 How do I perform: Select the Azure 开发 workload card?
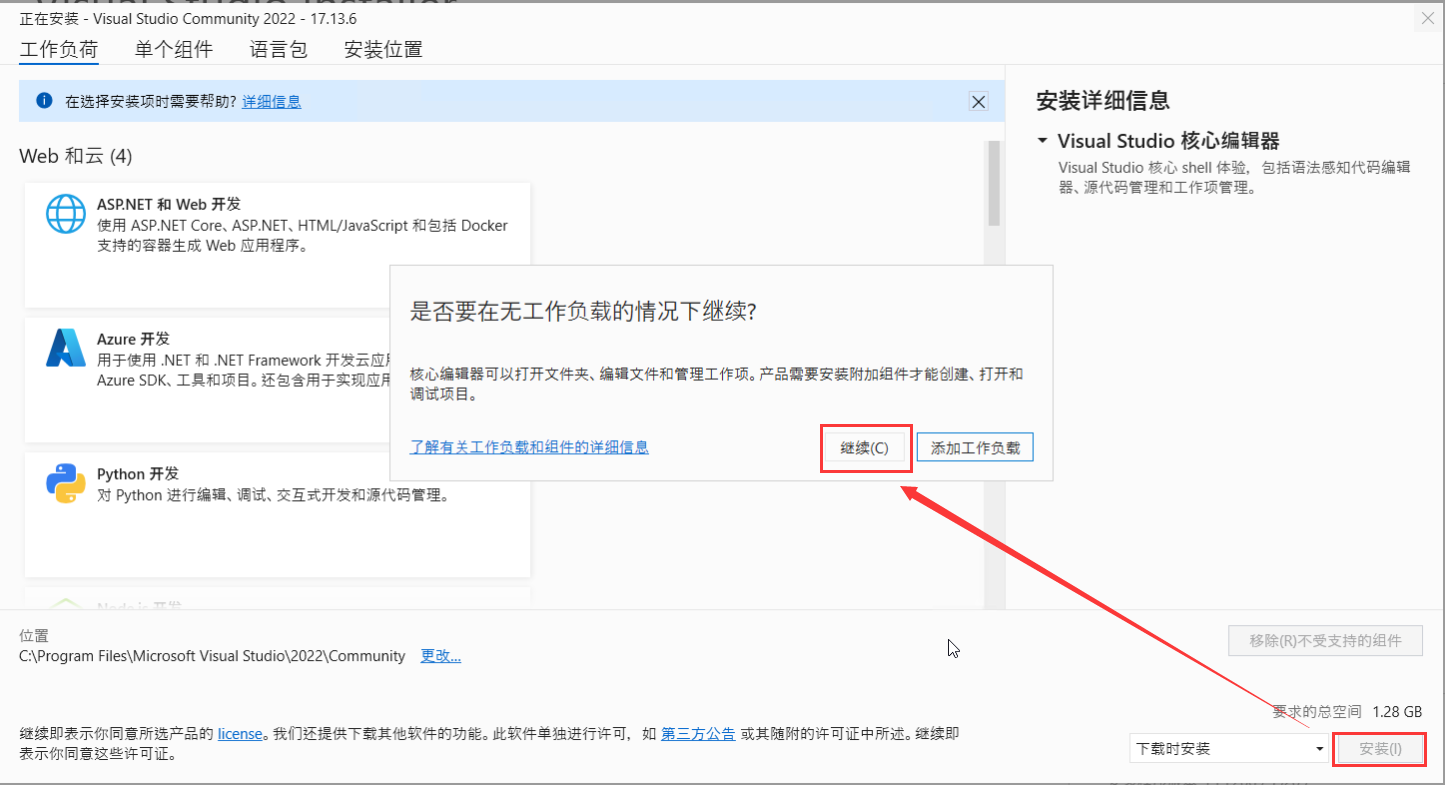208,380
